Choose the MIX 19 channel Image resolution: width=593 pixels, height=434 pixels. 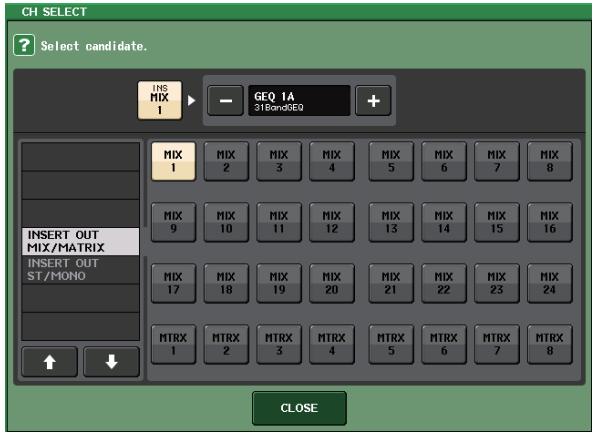pyautogui.click(x=279, y=283)
